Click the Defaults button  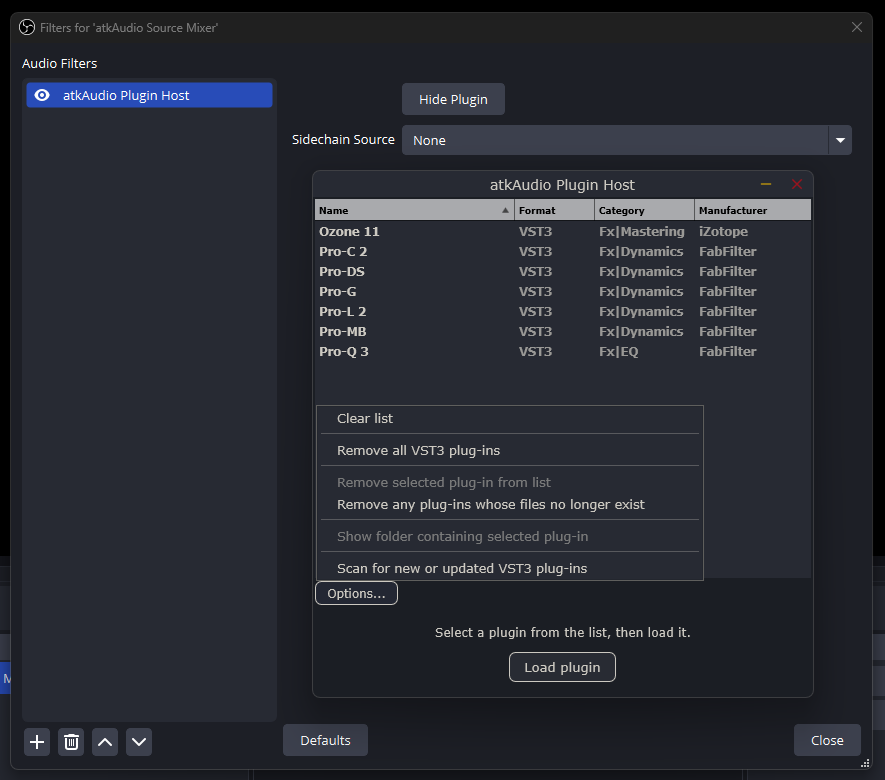click(324, 740)
